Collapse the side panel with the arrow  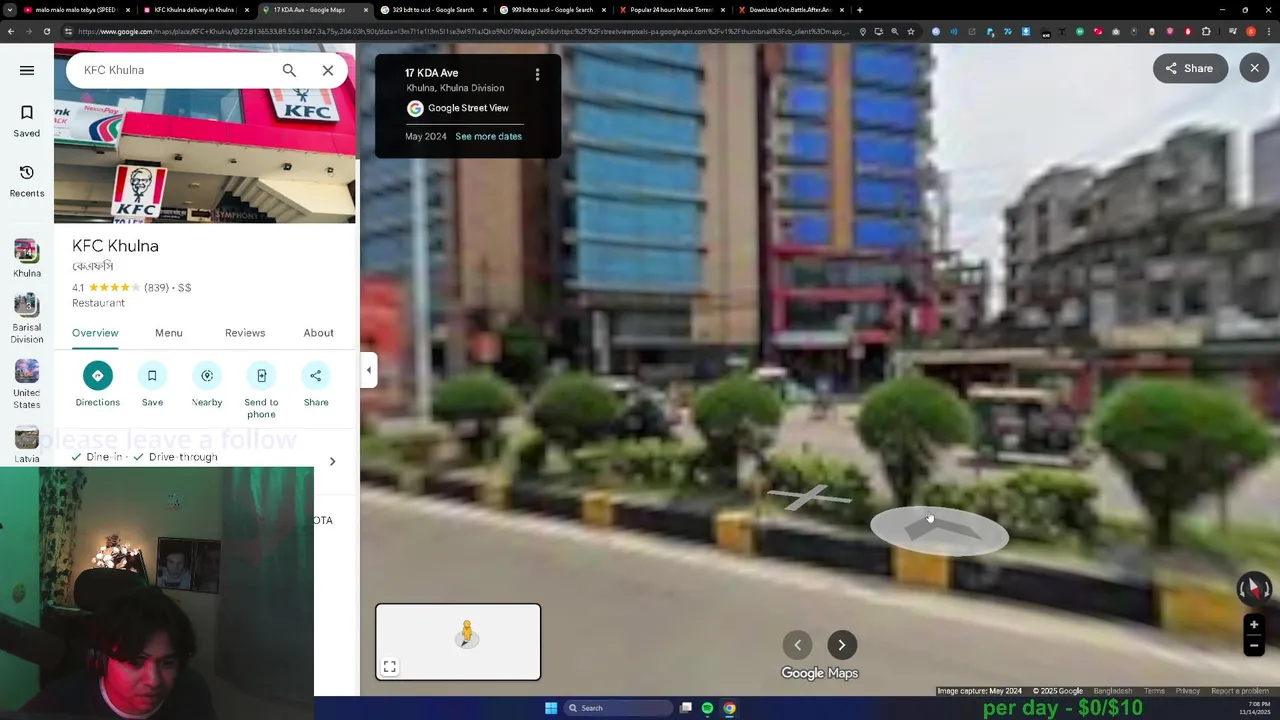(x=368, y=370)
